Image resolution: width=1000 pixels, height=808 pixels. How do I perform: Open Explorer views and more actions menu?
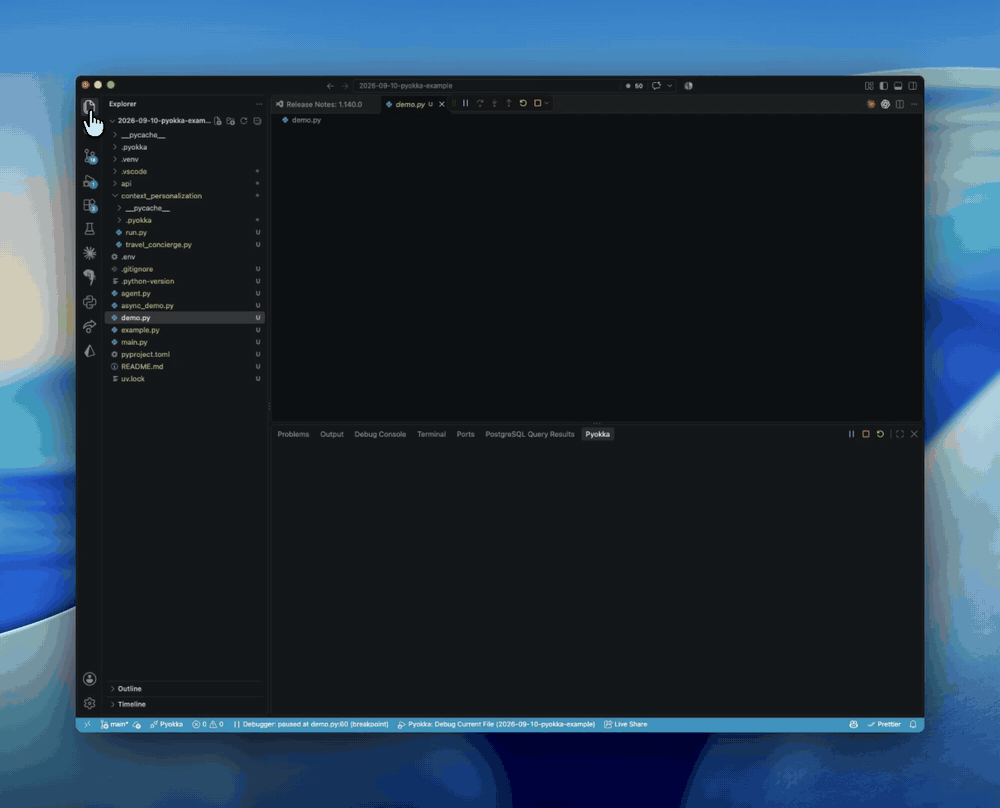(259, 104)
